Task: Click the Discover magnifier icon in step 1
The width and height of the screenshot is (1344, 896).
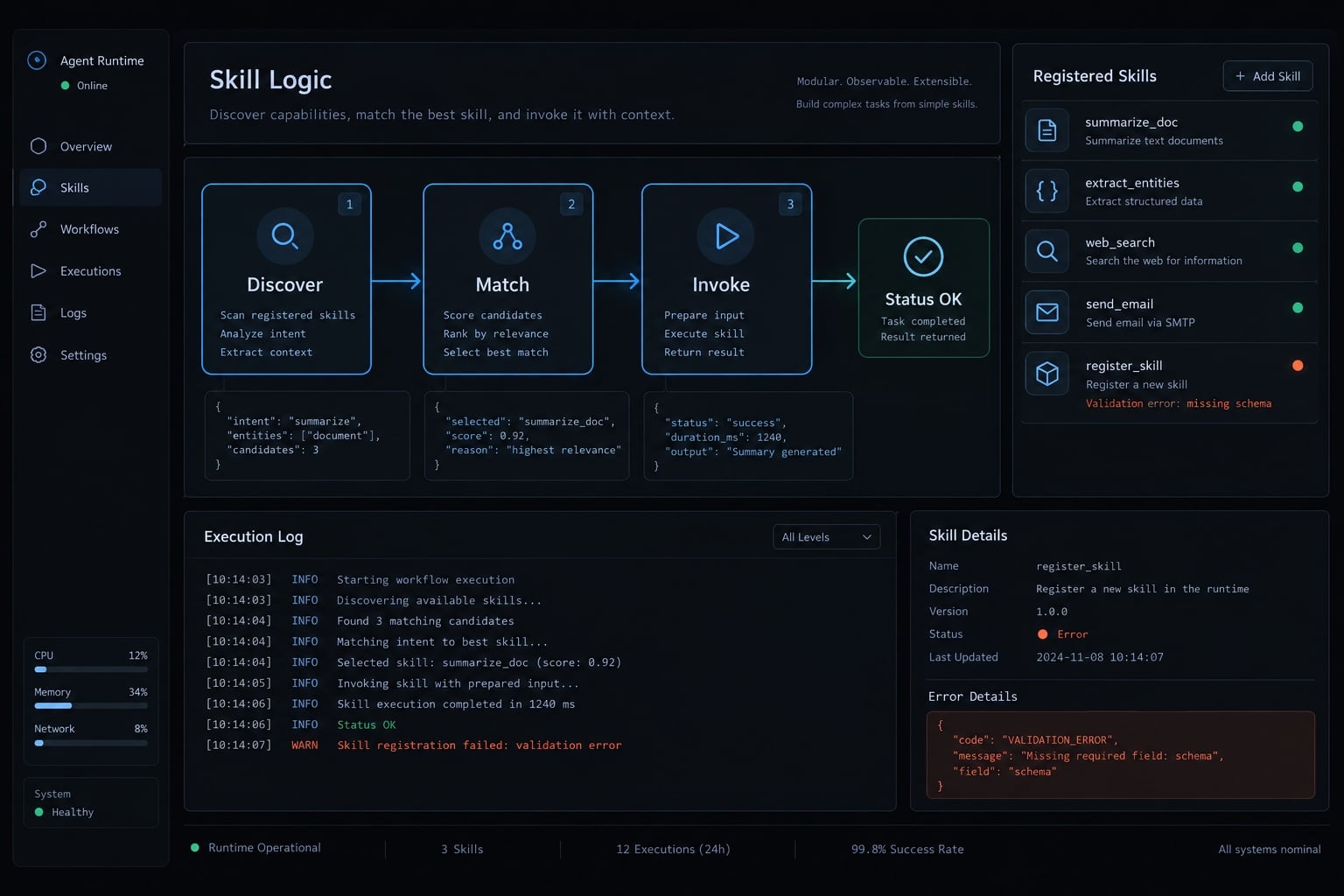Action: 285,236
